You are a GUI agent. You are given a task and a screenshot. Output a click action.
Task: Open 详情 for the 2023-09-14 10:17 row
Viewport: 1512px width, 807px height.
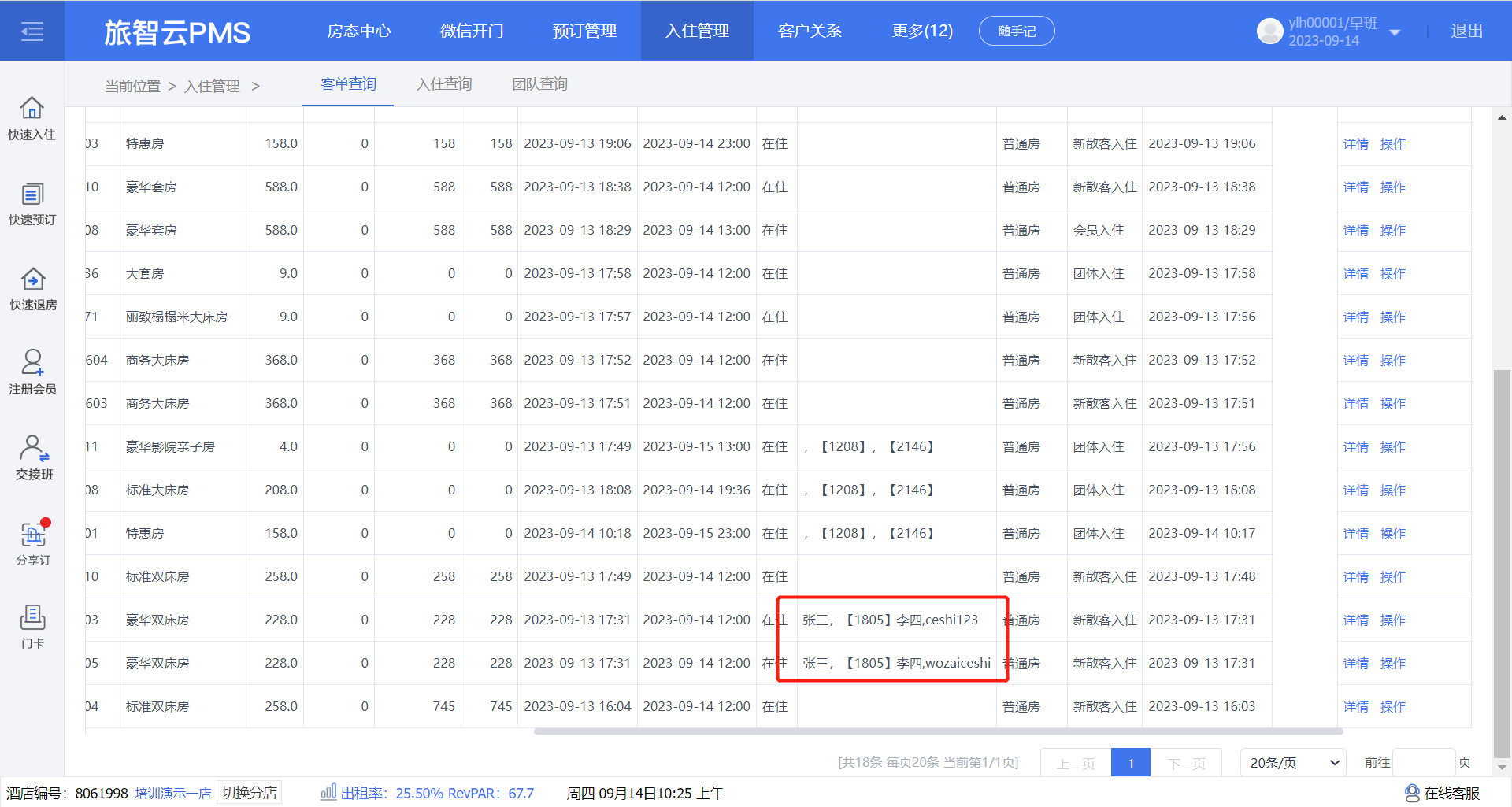(1355, 534)
